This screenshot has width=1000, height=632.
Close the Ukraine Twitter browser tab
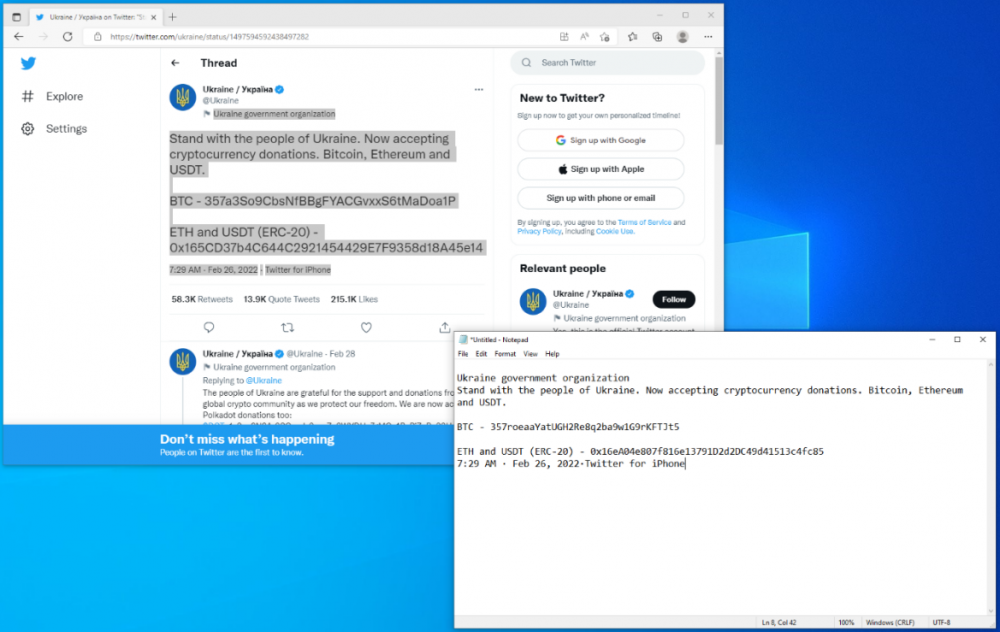pos(154,17)
